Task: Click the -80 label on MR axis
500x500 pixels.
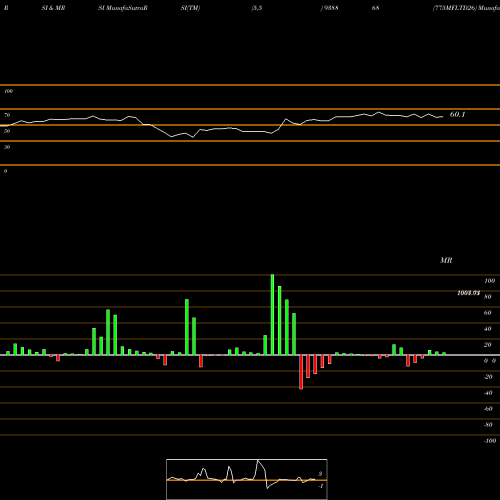Action: [488, 425]
